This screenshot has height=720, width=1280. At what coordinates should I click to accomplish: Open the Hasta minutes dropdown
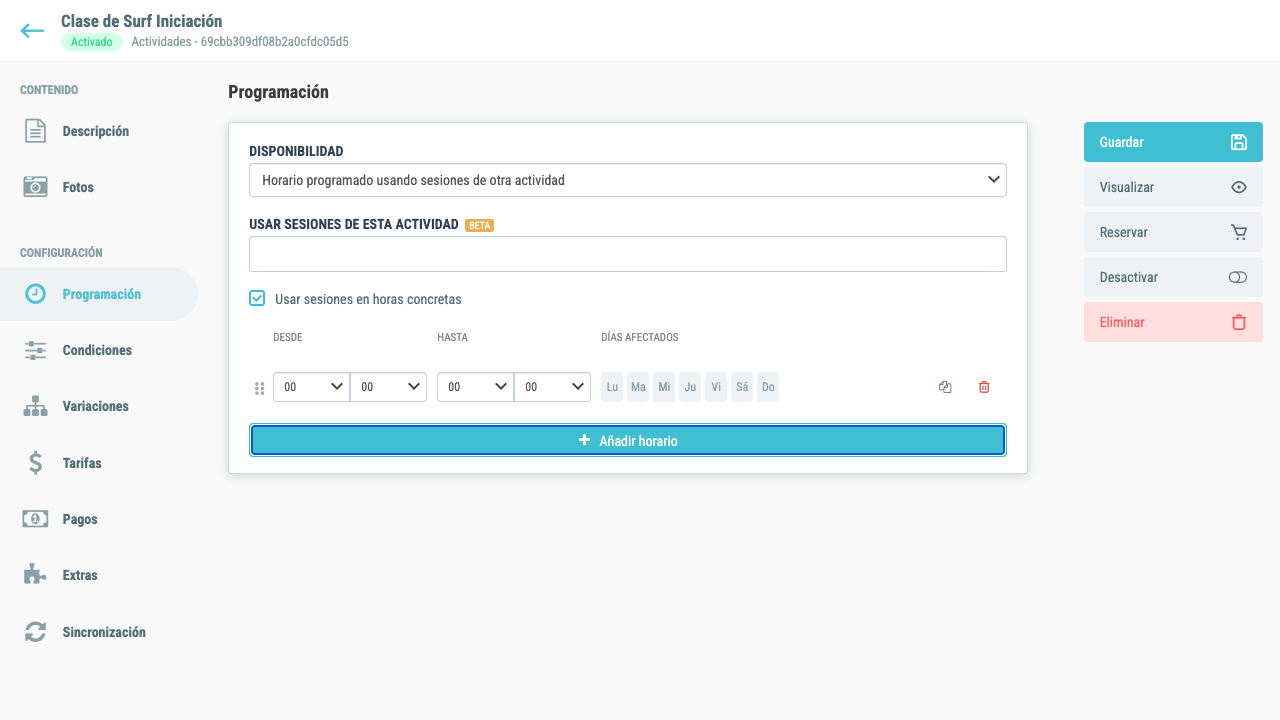click(x=552, y=387)
